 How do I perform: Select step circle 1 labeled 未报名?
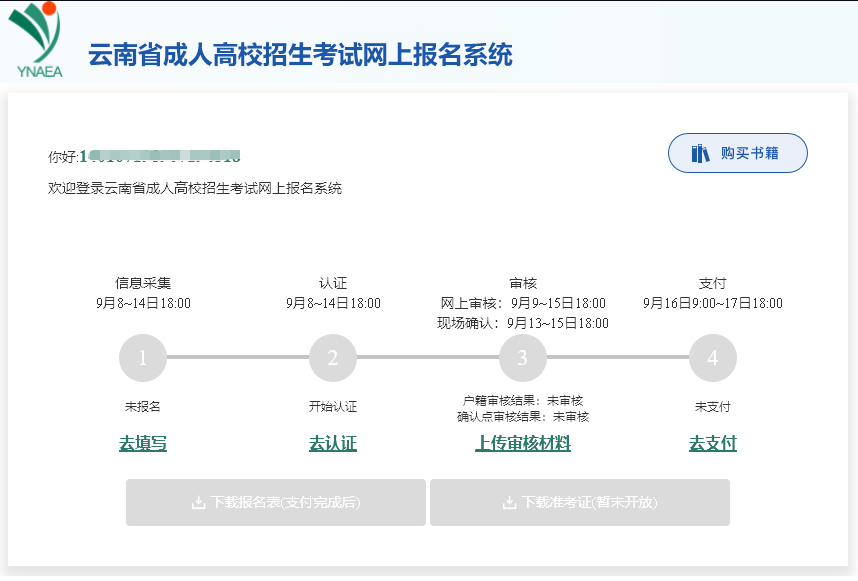coord(142,357)
